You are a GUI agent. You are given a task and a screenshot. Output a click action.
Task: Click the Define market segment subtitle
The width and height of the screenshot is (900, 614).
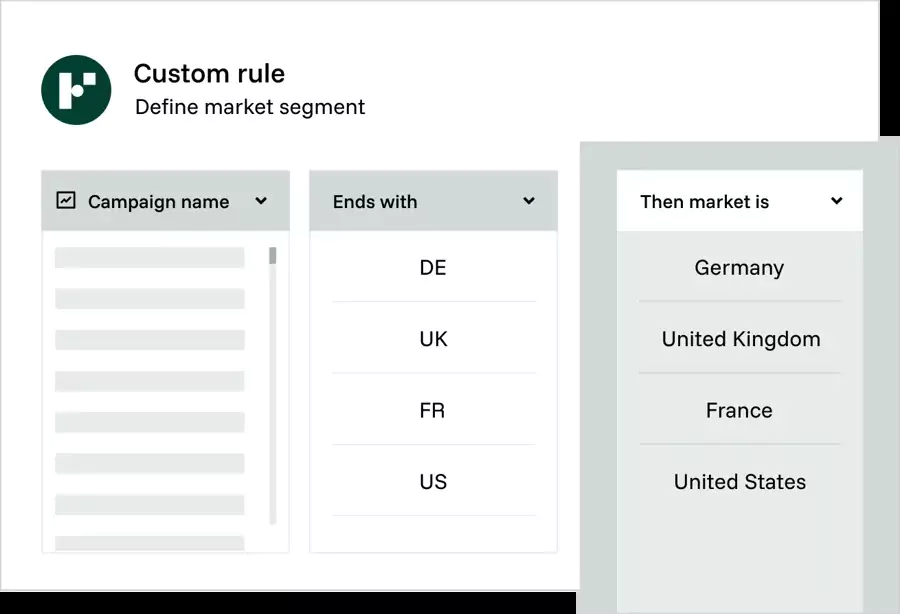click(250, 107)
